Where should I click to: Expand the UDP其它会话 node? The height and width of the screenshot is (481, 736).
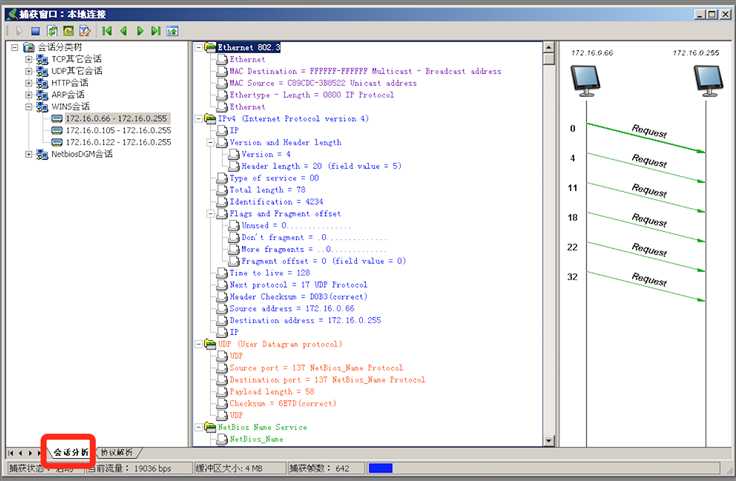(29, 71)
